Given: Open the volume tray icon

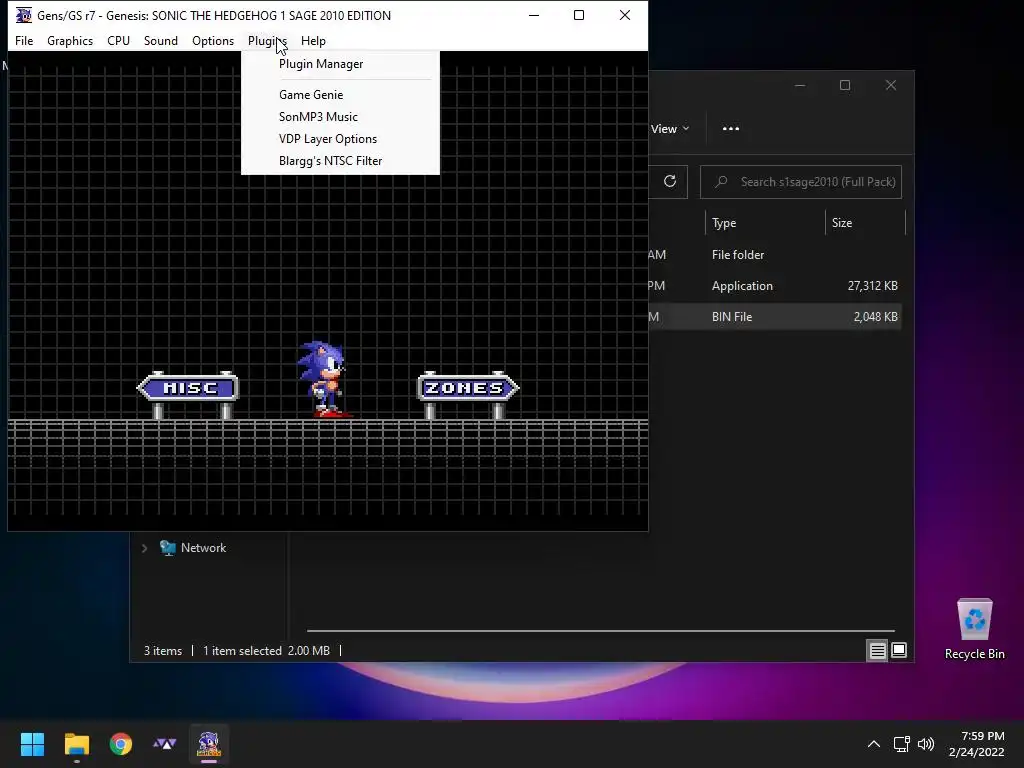Looking at the screenshot, I should point(925,744).
